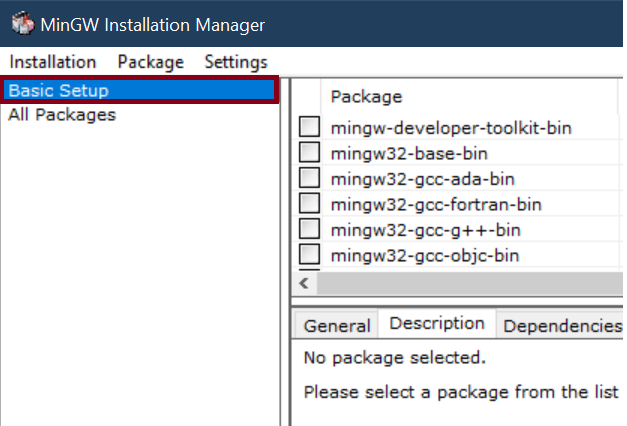Viewport: 627px width, 426px height.
Task: Select Basic Setup in the left pane
Action: pyautogui.click(x=59, y=91)
